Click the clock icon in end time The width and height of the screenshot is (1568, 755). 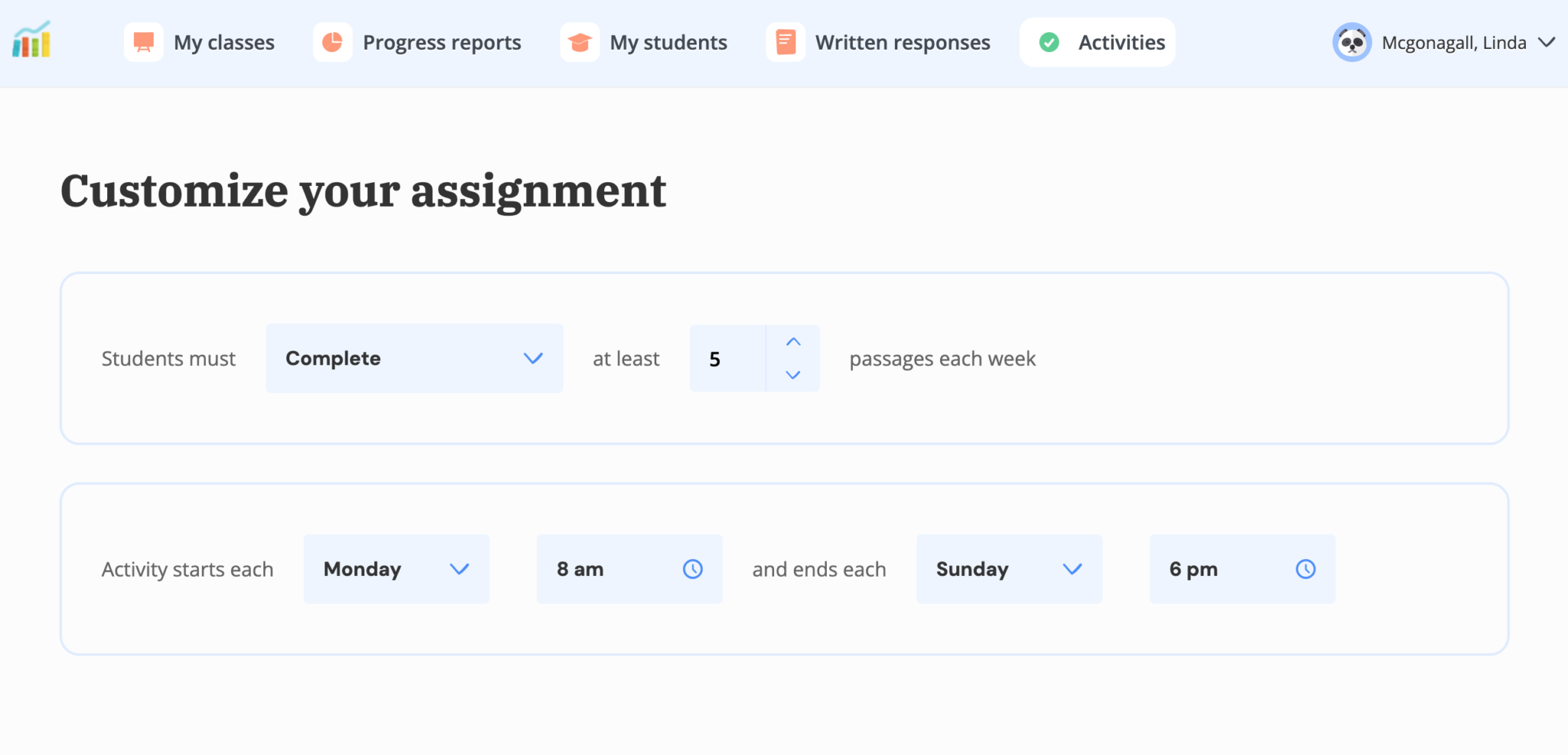click(1305, 569)
